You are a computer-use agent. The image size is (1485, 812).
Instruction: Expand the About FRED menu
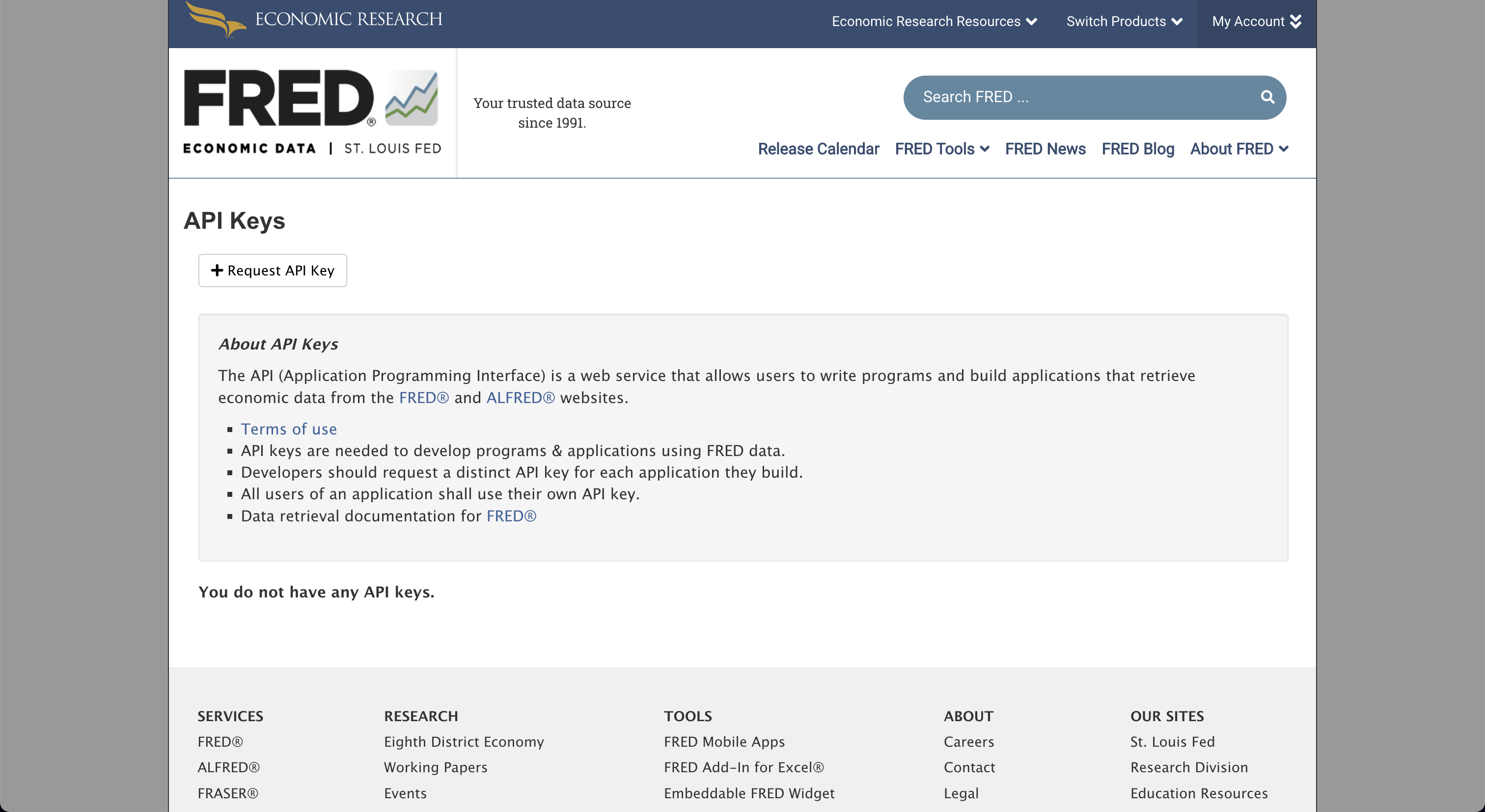click(1239, 149)
